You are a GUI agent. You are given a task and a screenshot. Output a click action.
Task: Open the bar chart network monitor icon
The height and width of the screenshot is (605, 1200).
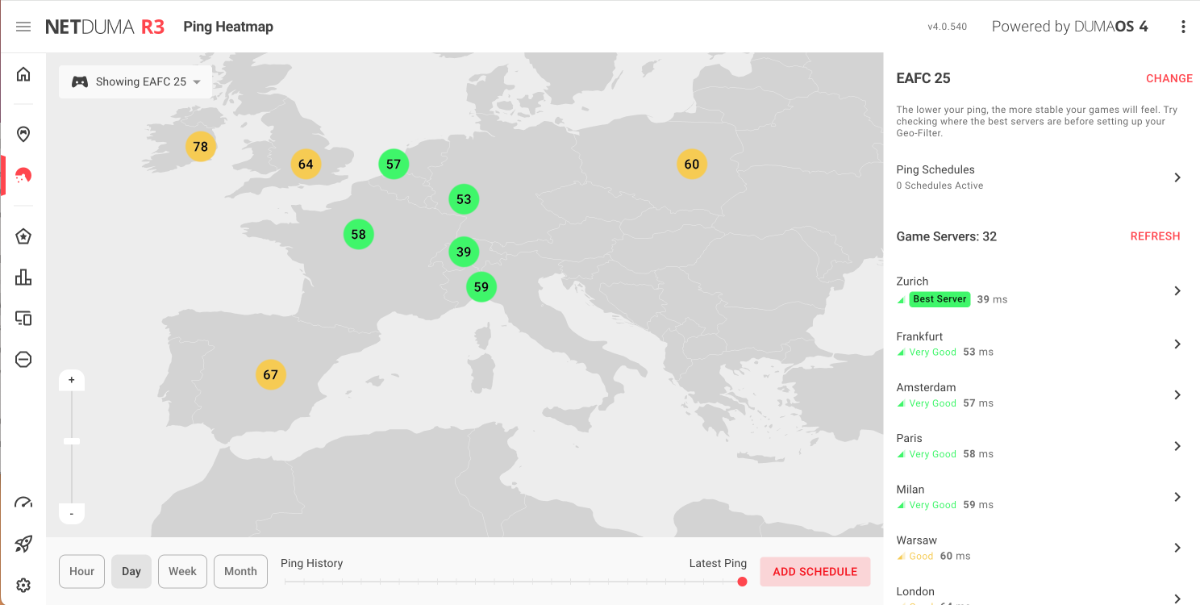[23, 277]
